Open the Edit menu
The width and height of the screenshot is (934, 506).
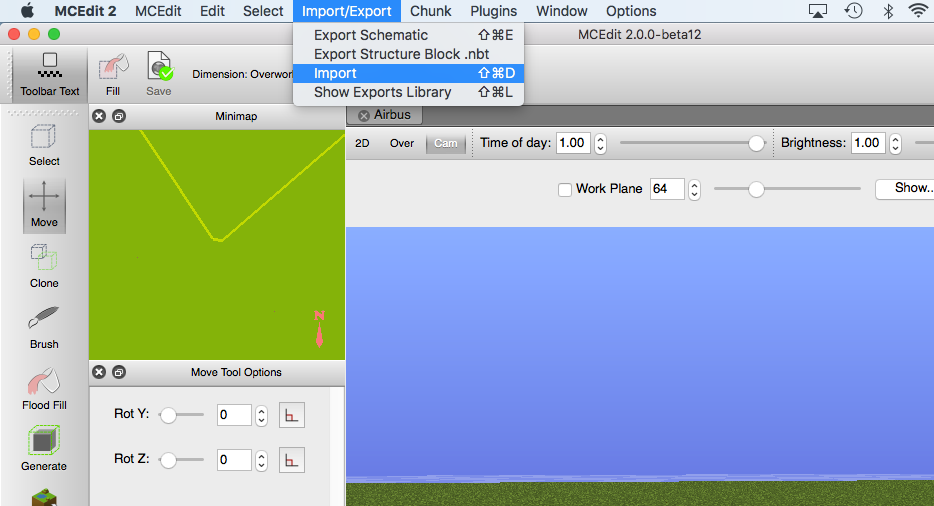[212, 11]
